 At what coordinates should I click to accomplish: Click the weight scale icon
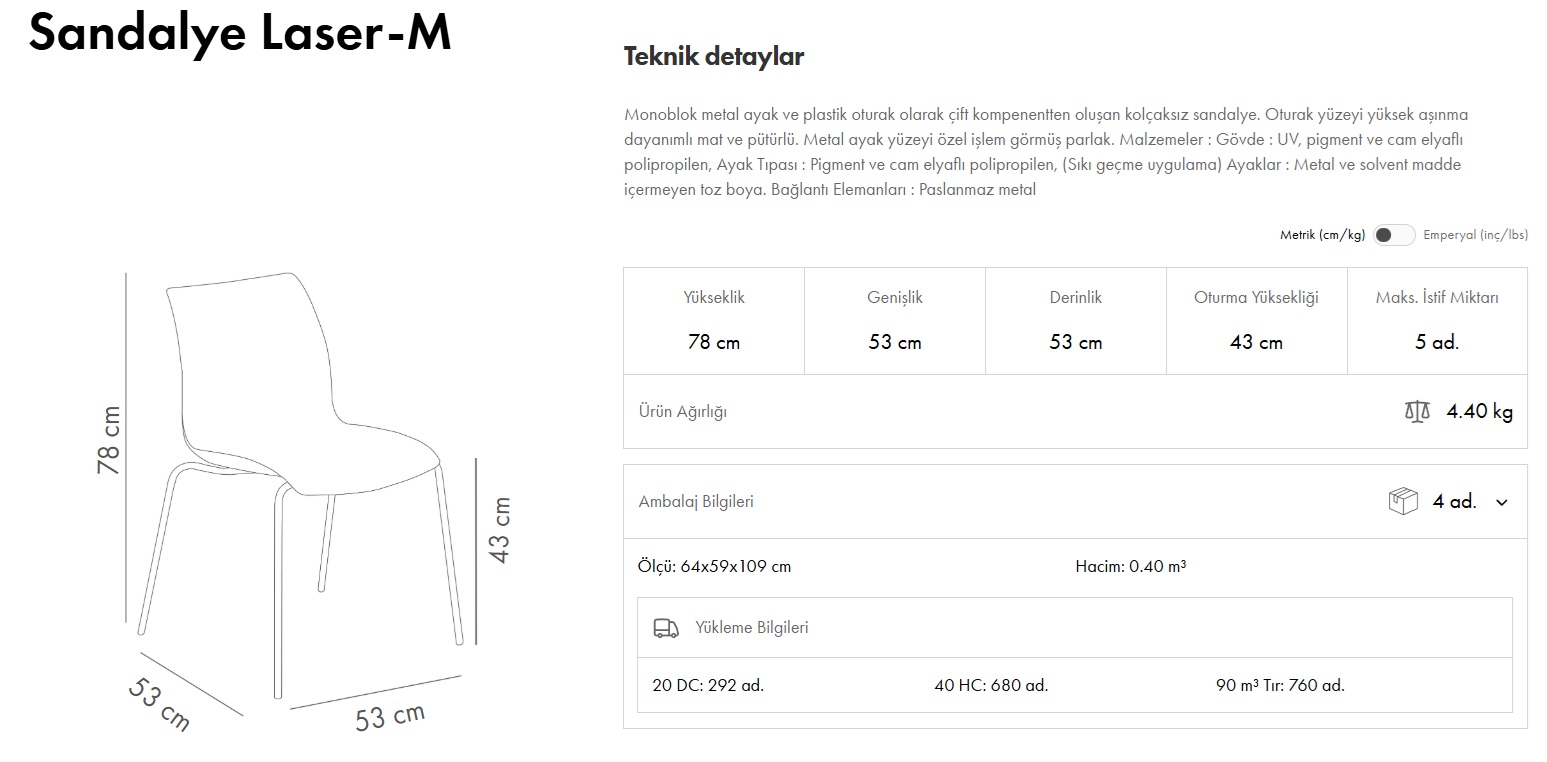coord(1417,412)
